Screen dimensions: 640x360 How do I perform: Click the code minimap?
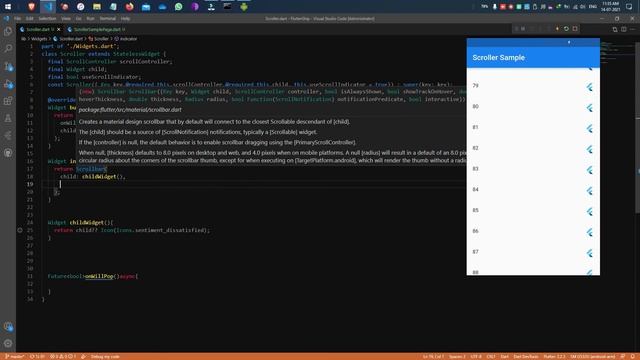point(617,53)
